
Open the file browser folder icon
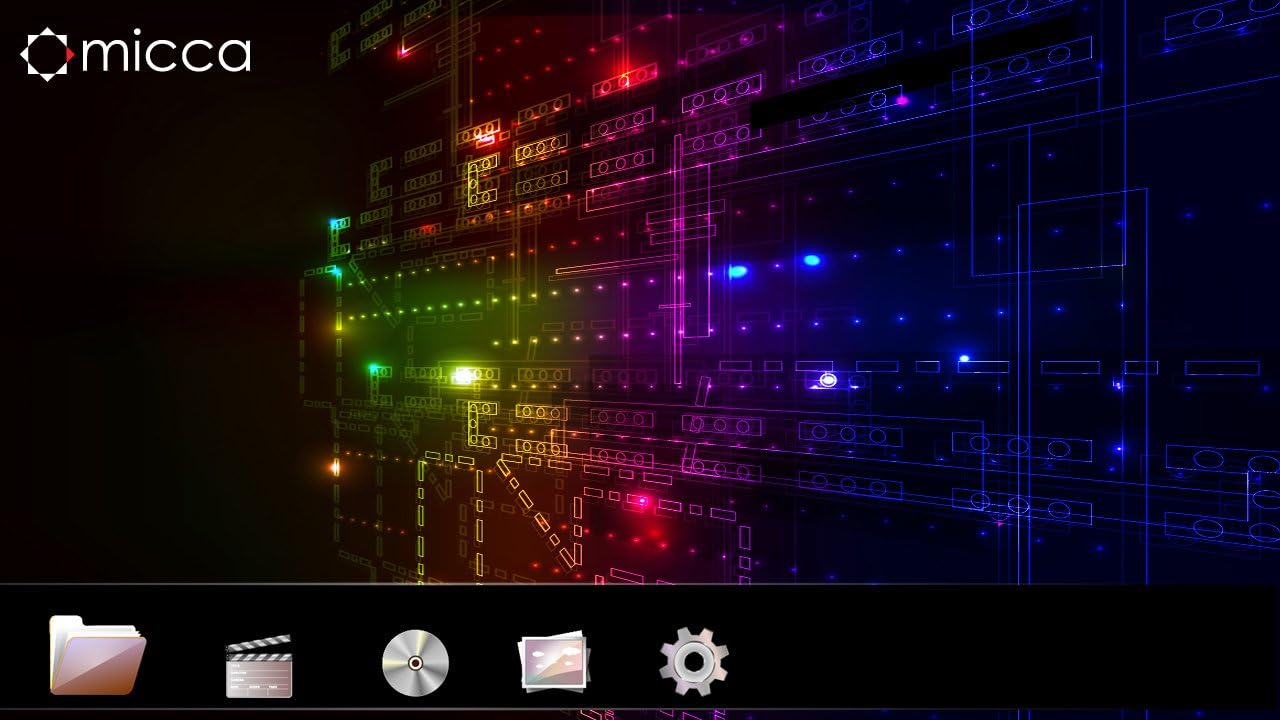click(x=98, y=655)
